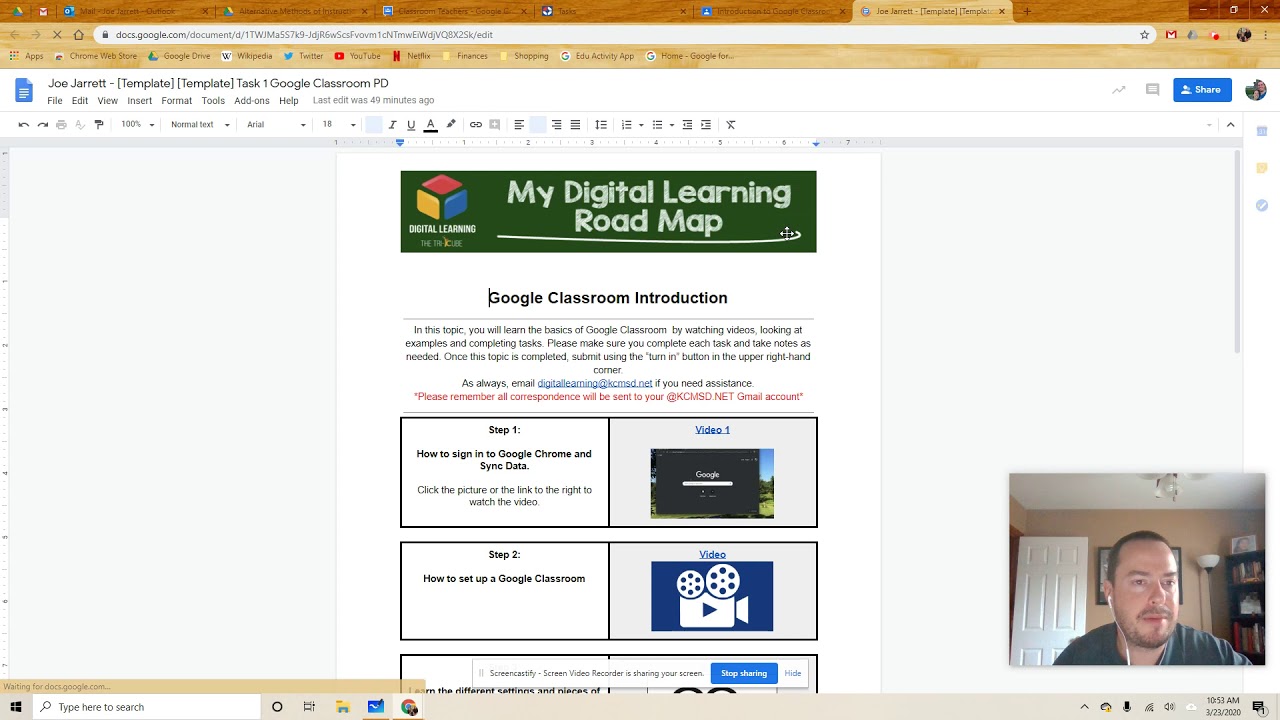This screenshot has height=720, width=1280.
Task: Click the decrease indent icon
Action: point(687,124)
